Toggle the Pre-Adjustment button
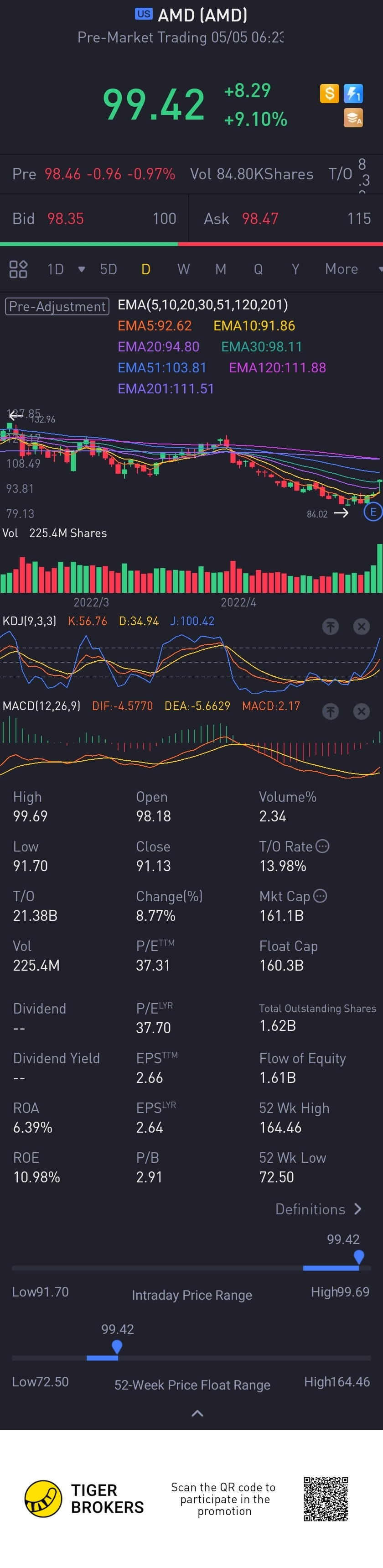 click(57, 306)
